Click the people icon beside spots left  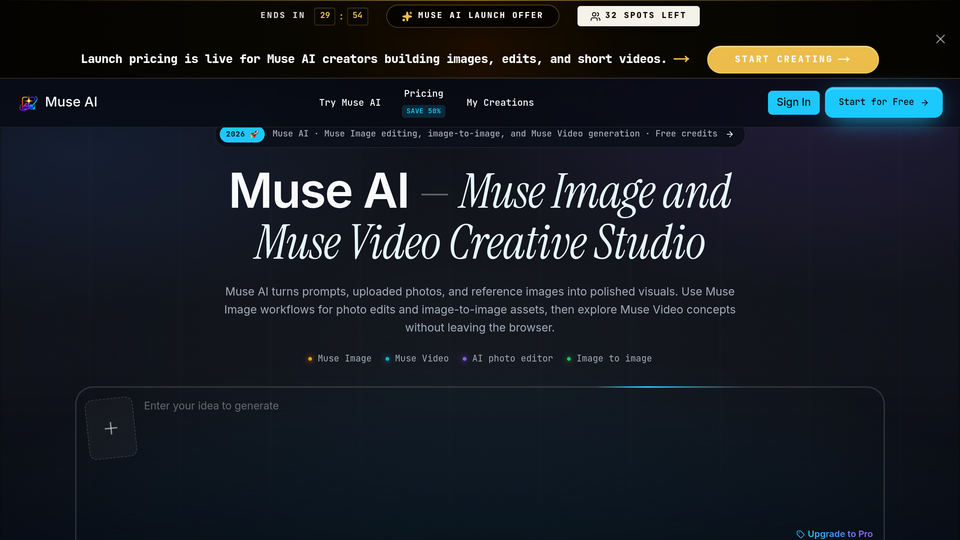[x=594, y=17]
